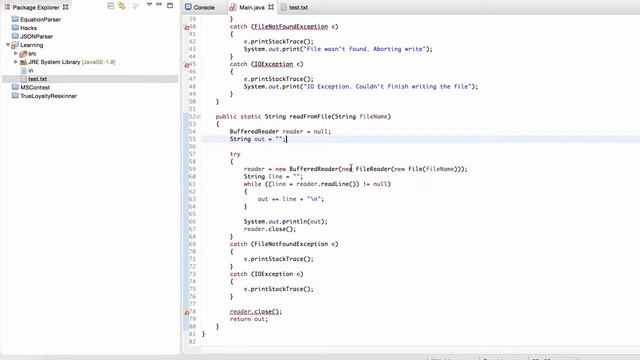Select the Package Explorer tab

tap(36, 7)
